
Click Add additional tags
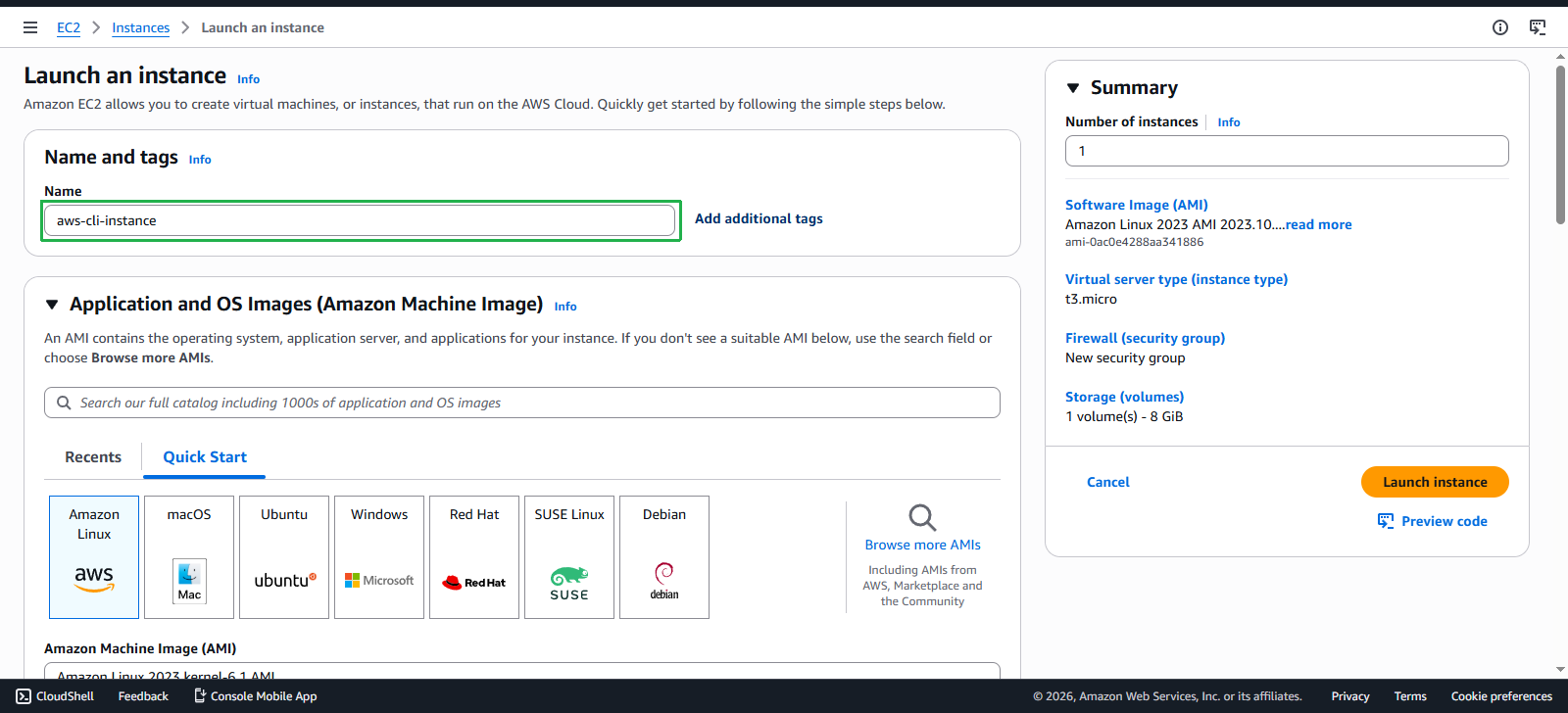(x=759, y=218)
